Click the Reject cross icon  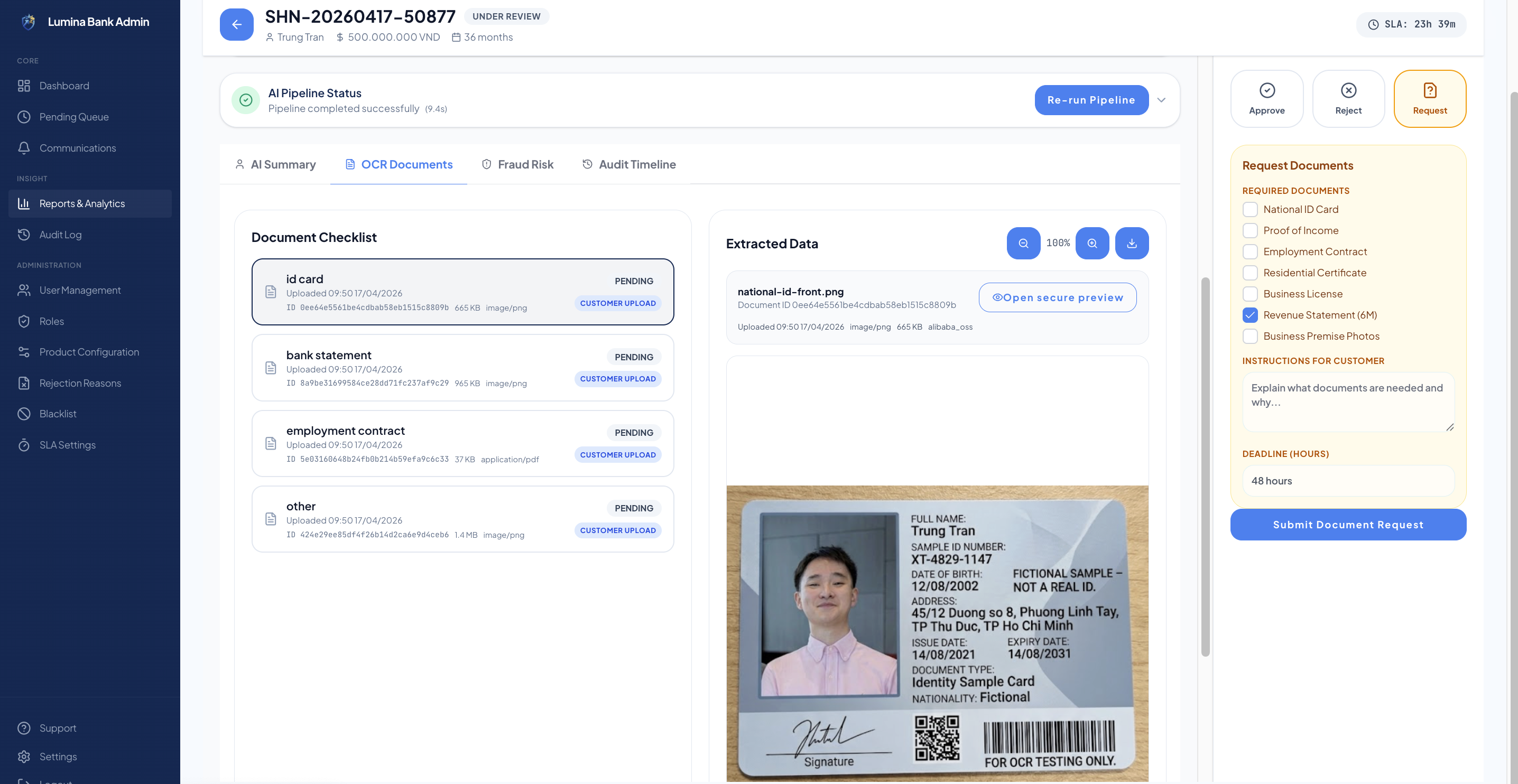pos(1348,90)
